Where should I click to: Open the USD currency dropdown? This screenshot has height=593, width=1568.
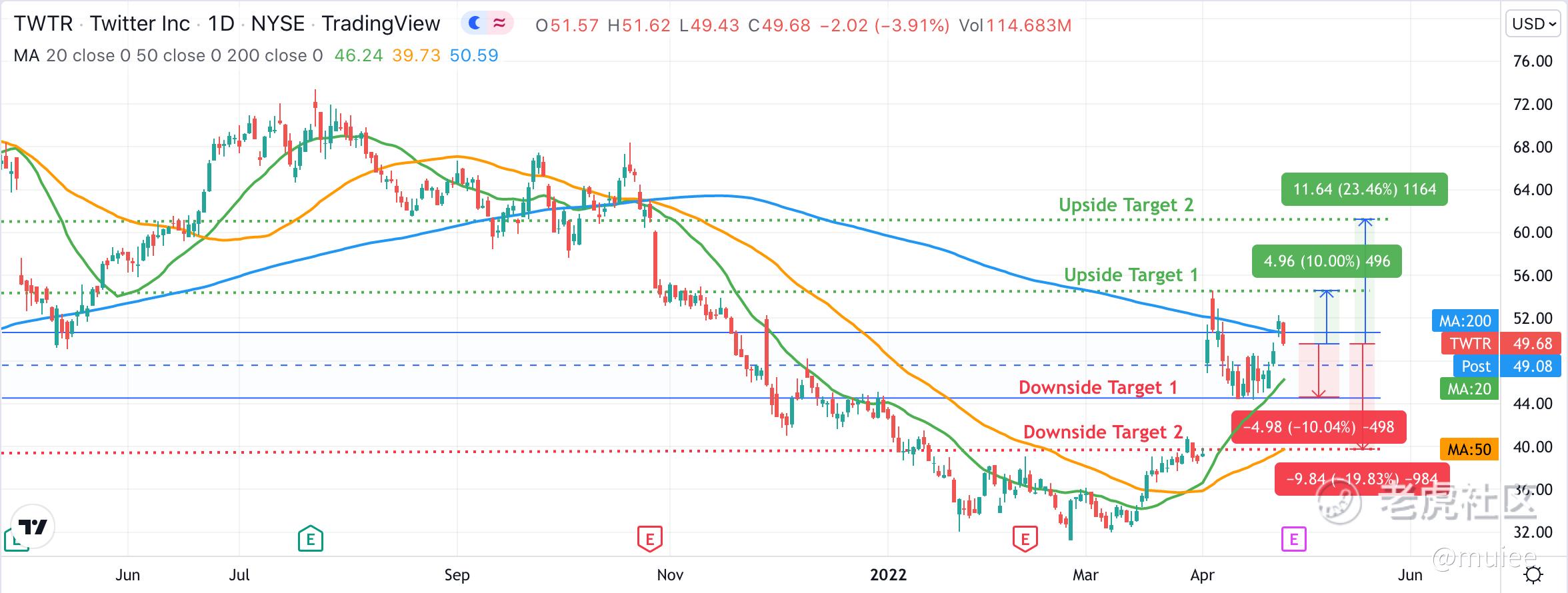(1533, 24)
